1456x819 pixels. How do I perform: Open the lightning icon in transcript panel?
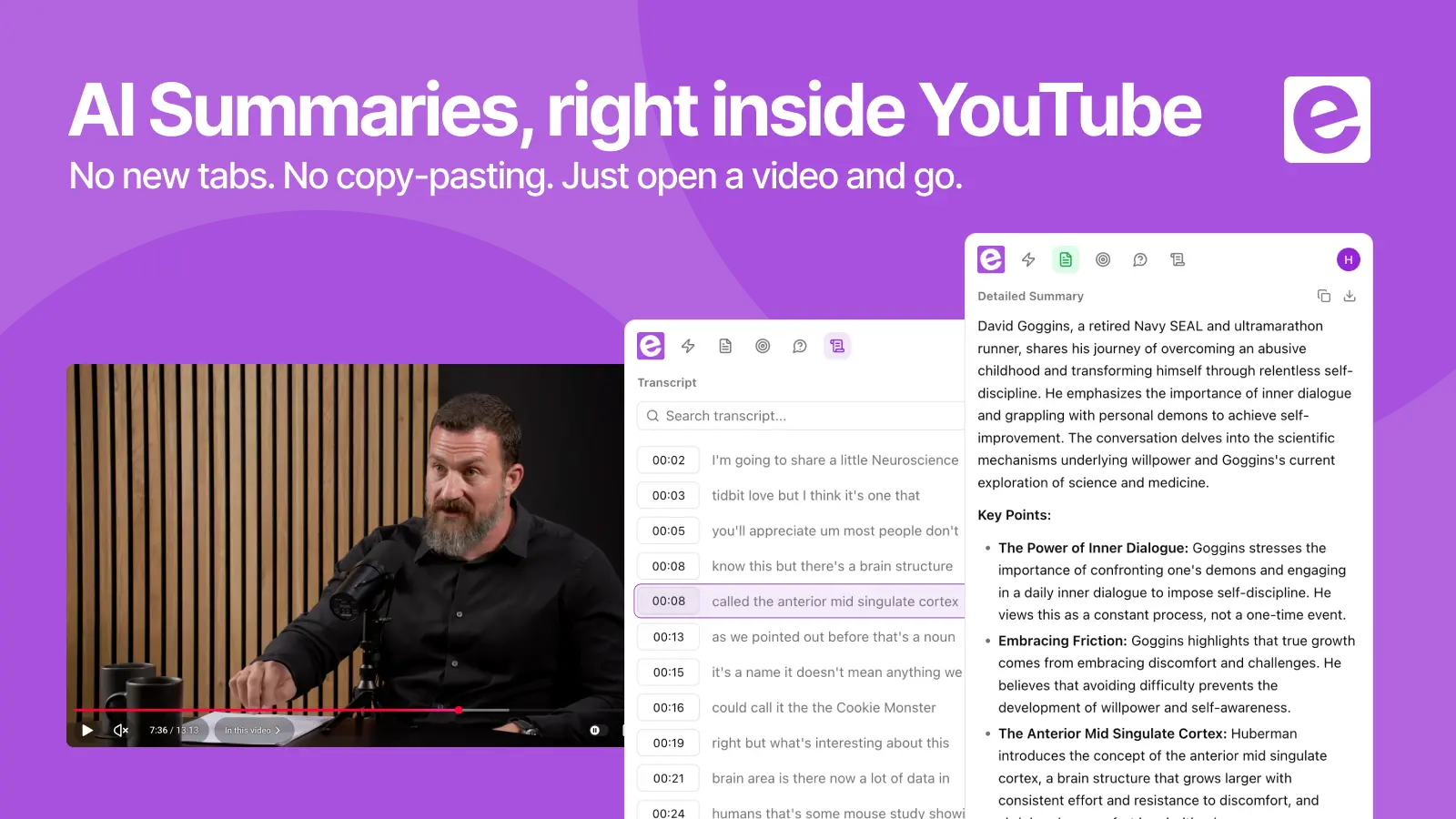click(x=688, y=346)
